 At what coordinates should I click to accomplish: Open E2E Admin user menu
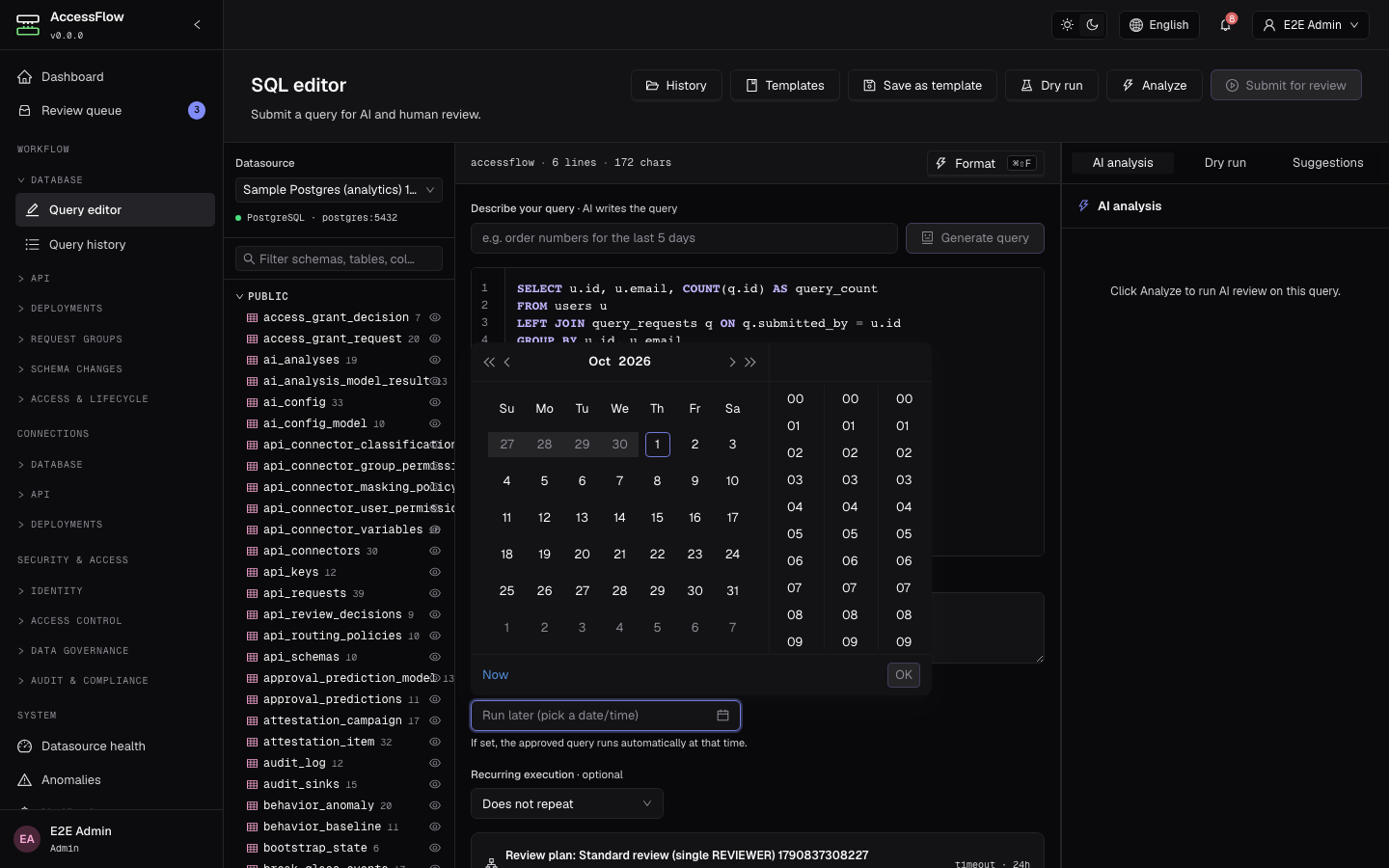point(1311,25)
